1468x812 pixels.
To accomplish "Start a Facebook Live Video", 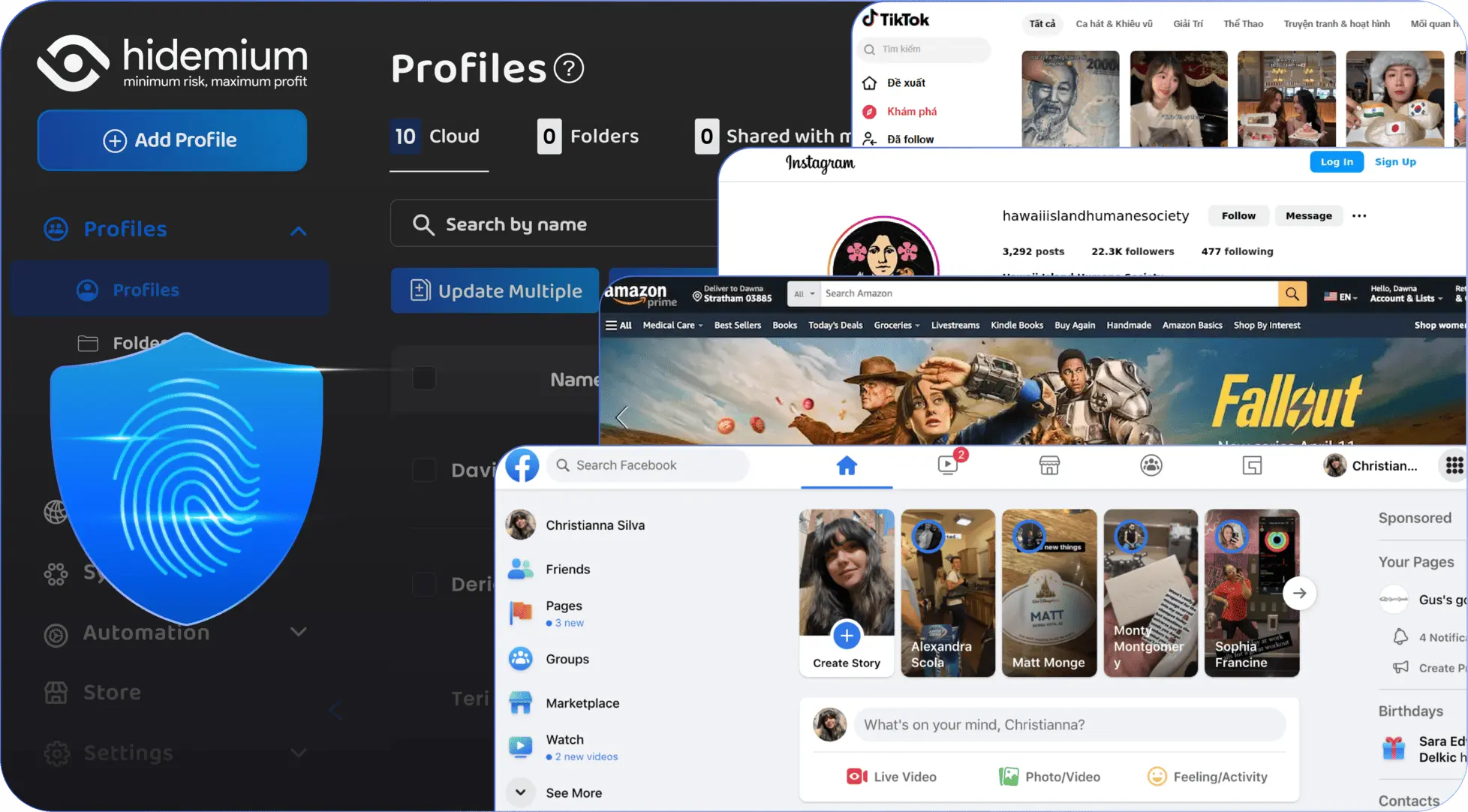I will [892, 777].
